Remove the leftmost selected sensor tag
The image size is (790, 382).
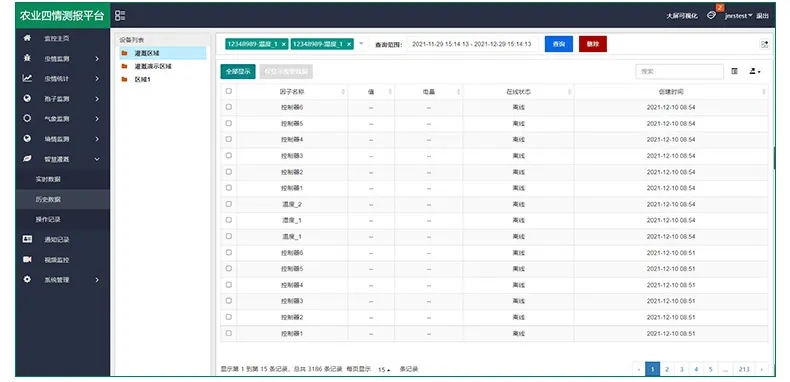coord(284,44)
